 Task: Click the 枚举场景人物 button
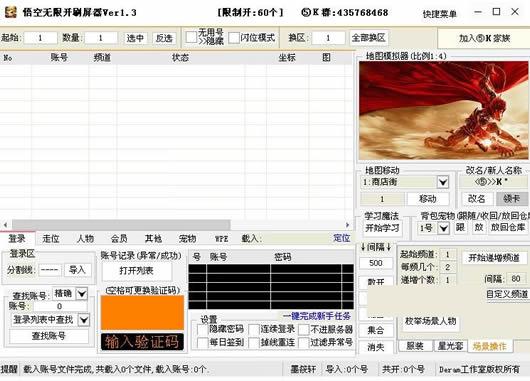pos(430,321)
